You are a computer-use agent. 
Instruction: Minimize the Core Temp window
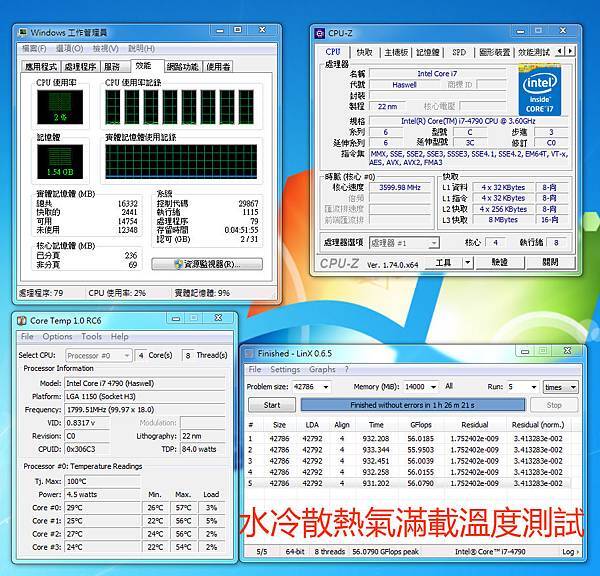[176, 318]
